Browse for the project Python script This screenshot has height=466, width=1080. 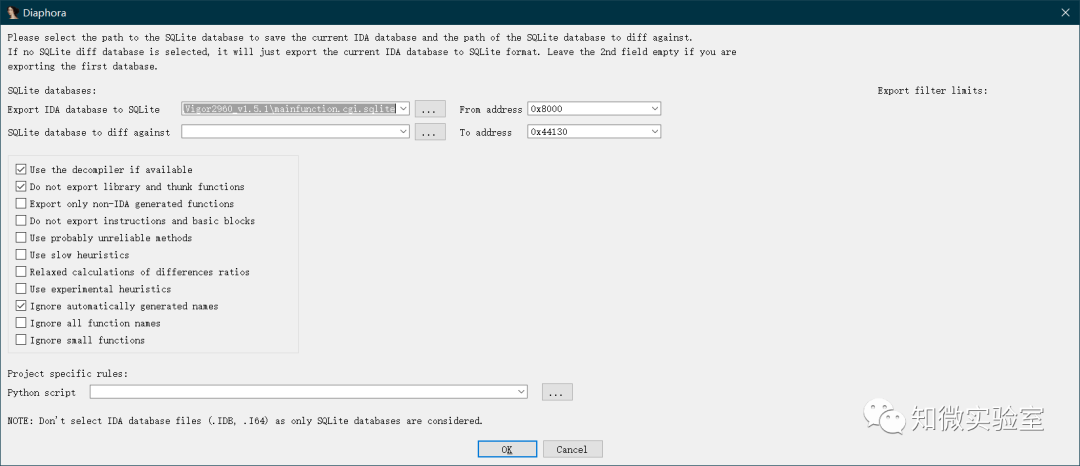[557, 392]
